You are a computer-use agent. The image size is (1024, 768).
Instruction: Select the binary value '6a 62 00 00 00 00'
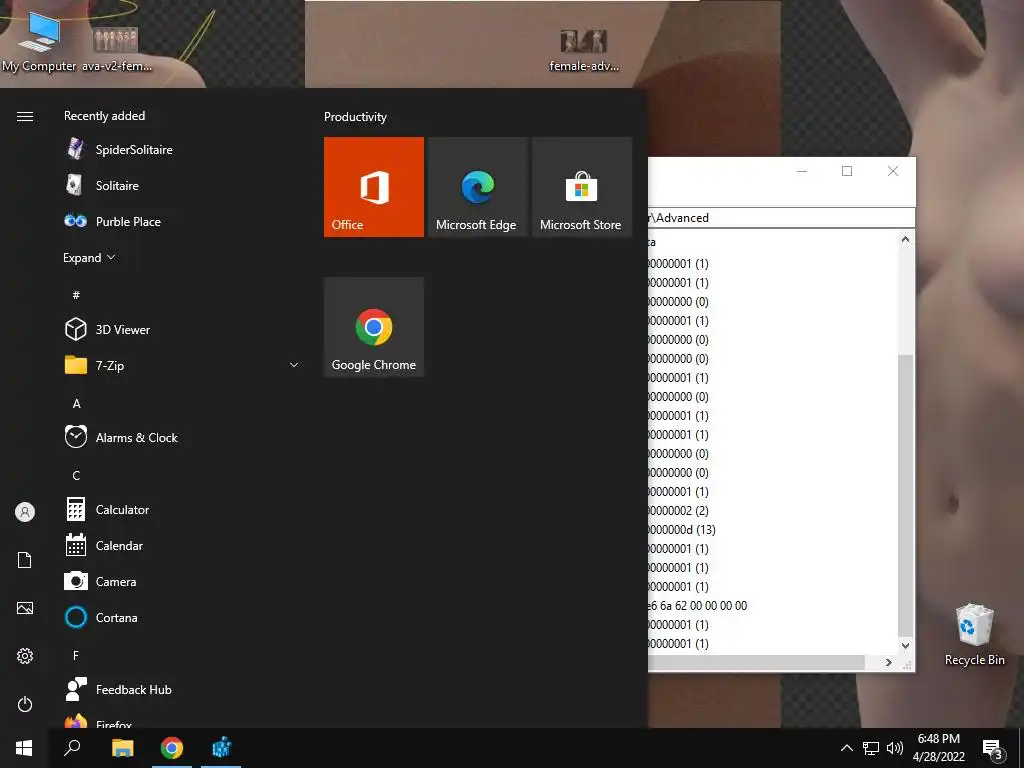(x=697, y=605)
